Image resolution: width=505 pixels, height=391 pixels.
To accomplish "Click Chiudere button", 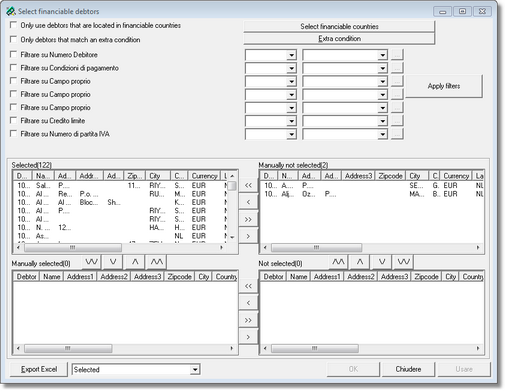I will pos(408,369).
